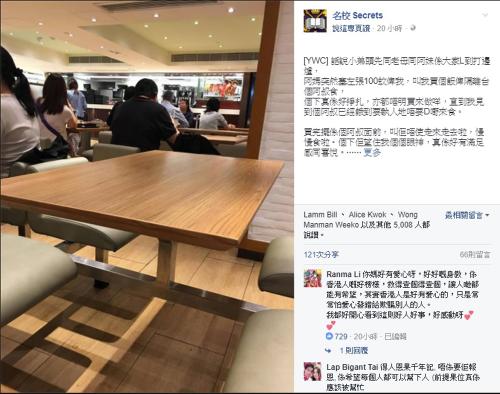The height and width of the screenshot is (394, 500).
Task: Click the like reaction icon showing 729
Action: [329, 336]
